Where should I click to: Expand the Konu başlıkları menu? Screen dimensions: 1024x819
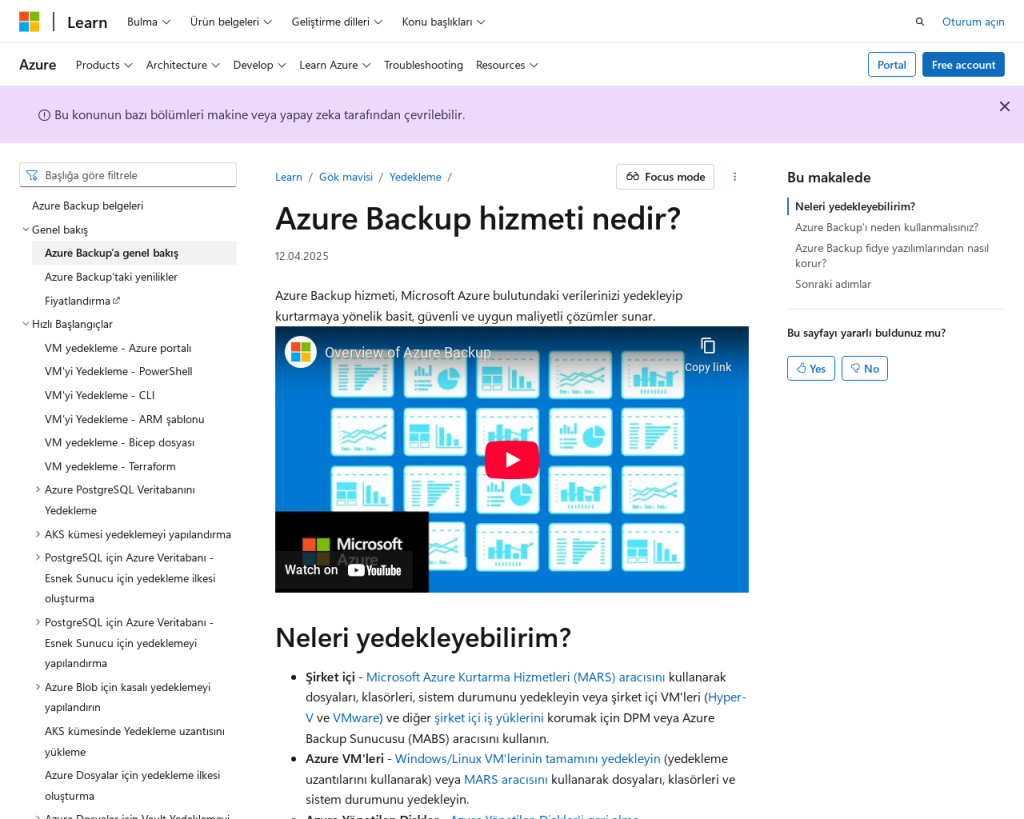[443, 22]
